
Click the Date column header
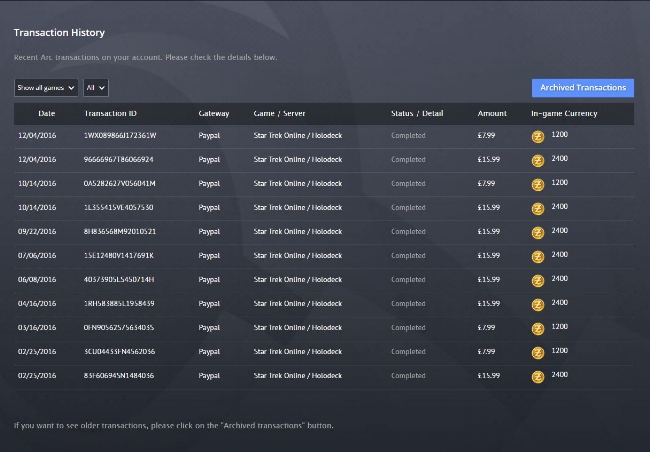pos(46,113)
